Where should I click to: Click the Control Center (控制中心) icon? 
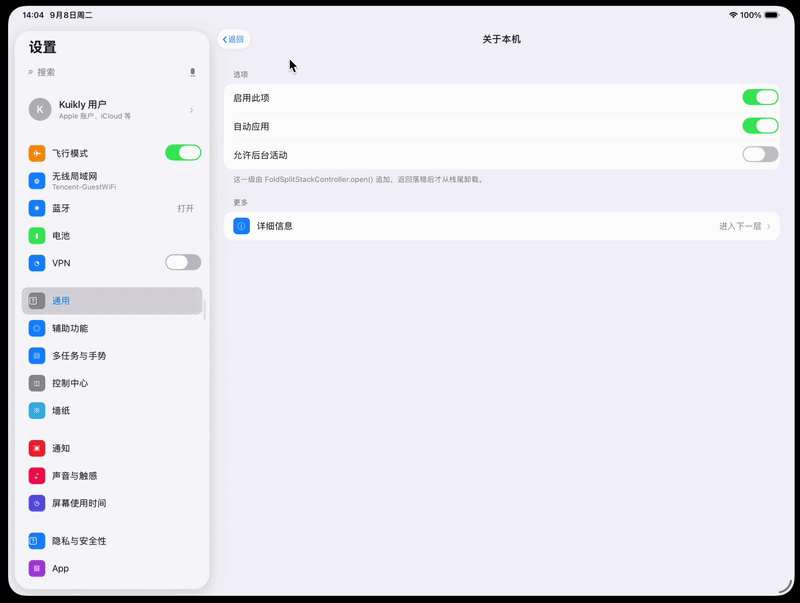(37, 383)
